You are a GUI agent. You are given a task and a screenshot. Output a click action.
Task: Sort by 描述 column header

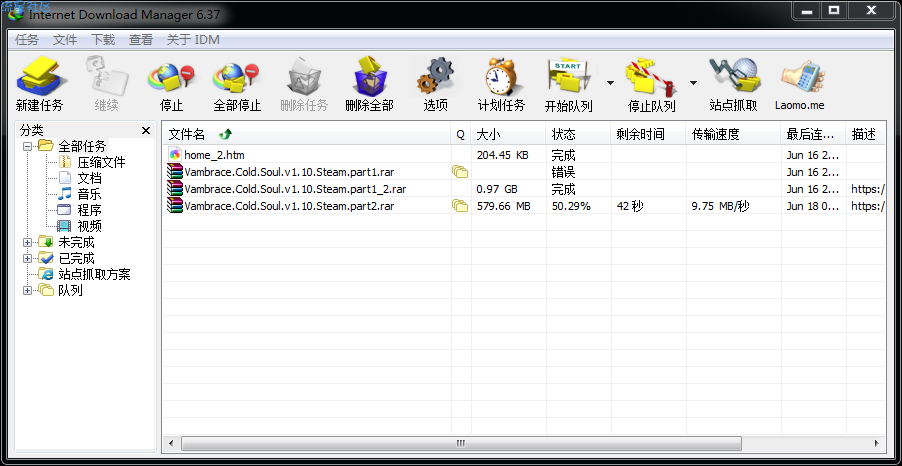(x=865, y=135)
